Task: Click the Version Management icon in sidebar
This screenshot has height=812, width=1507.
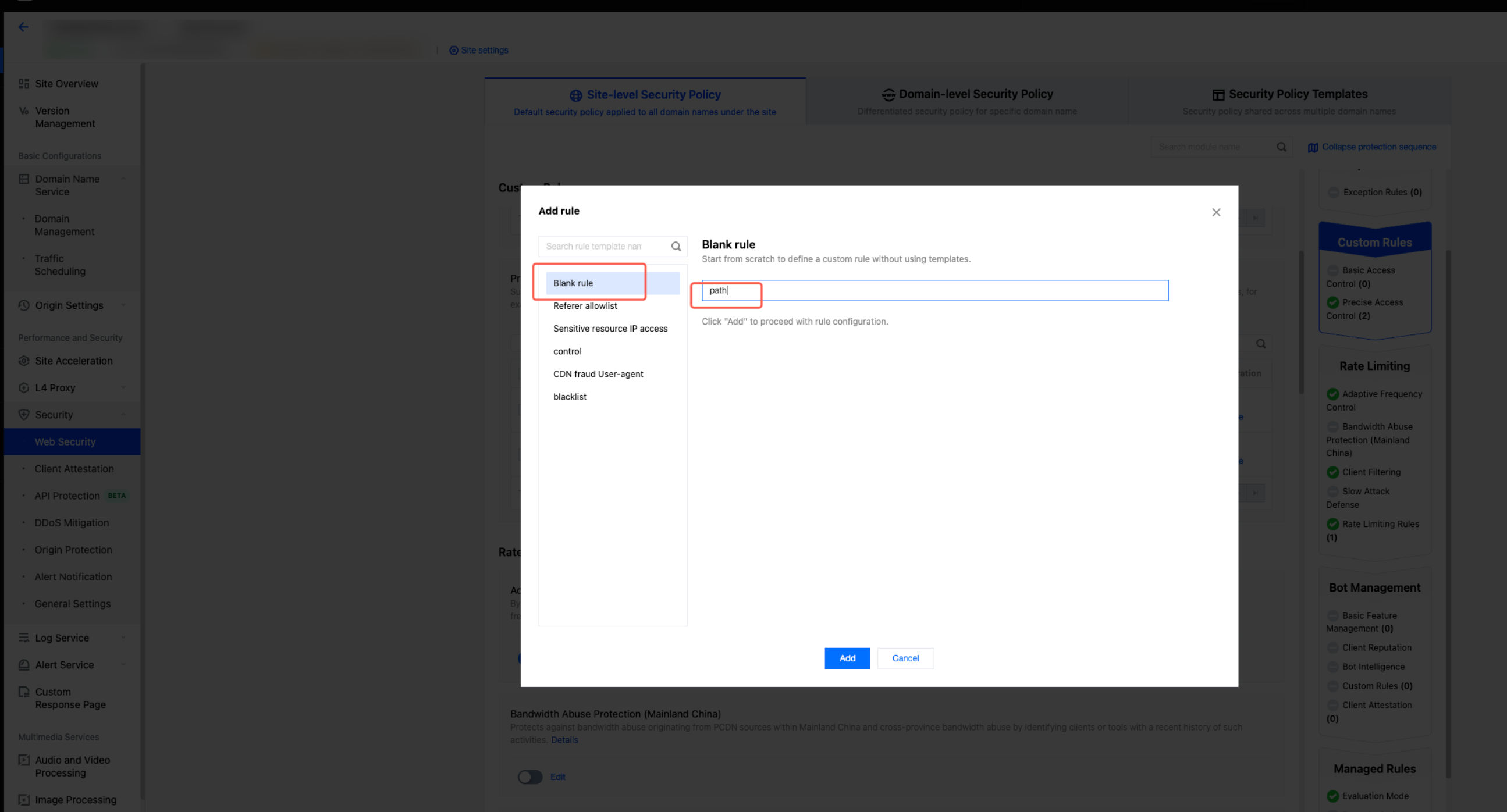Action: tap(24, 111)
